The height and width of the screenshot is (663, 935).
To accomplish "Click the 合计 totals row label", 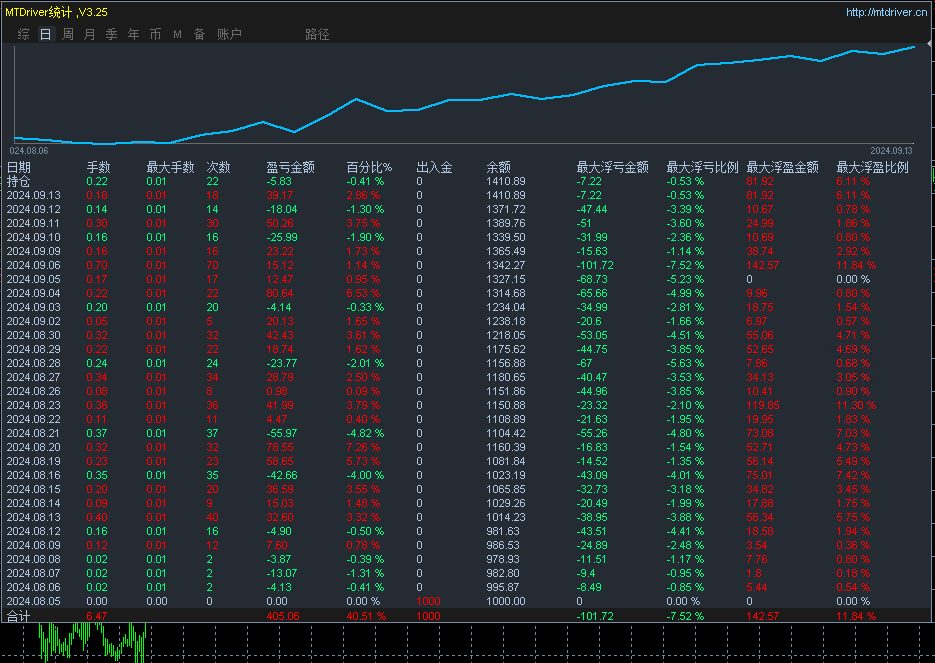I will (x=19, y=615).
